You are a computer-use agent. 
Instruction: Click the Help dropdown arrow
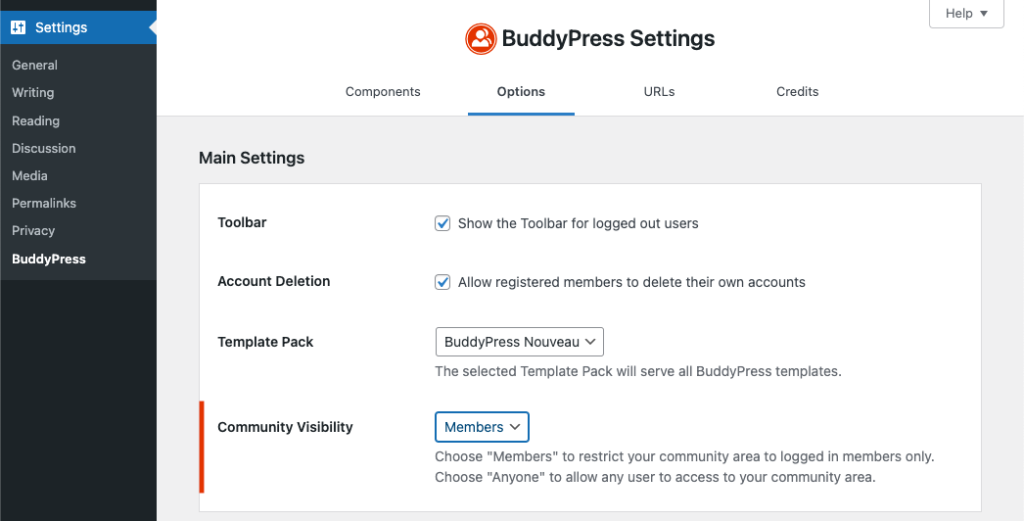pyautogui.click(x=984, y=14)
